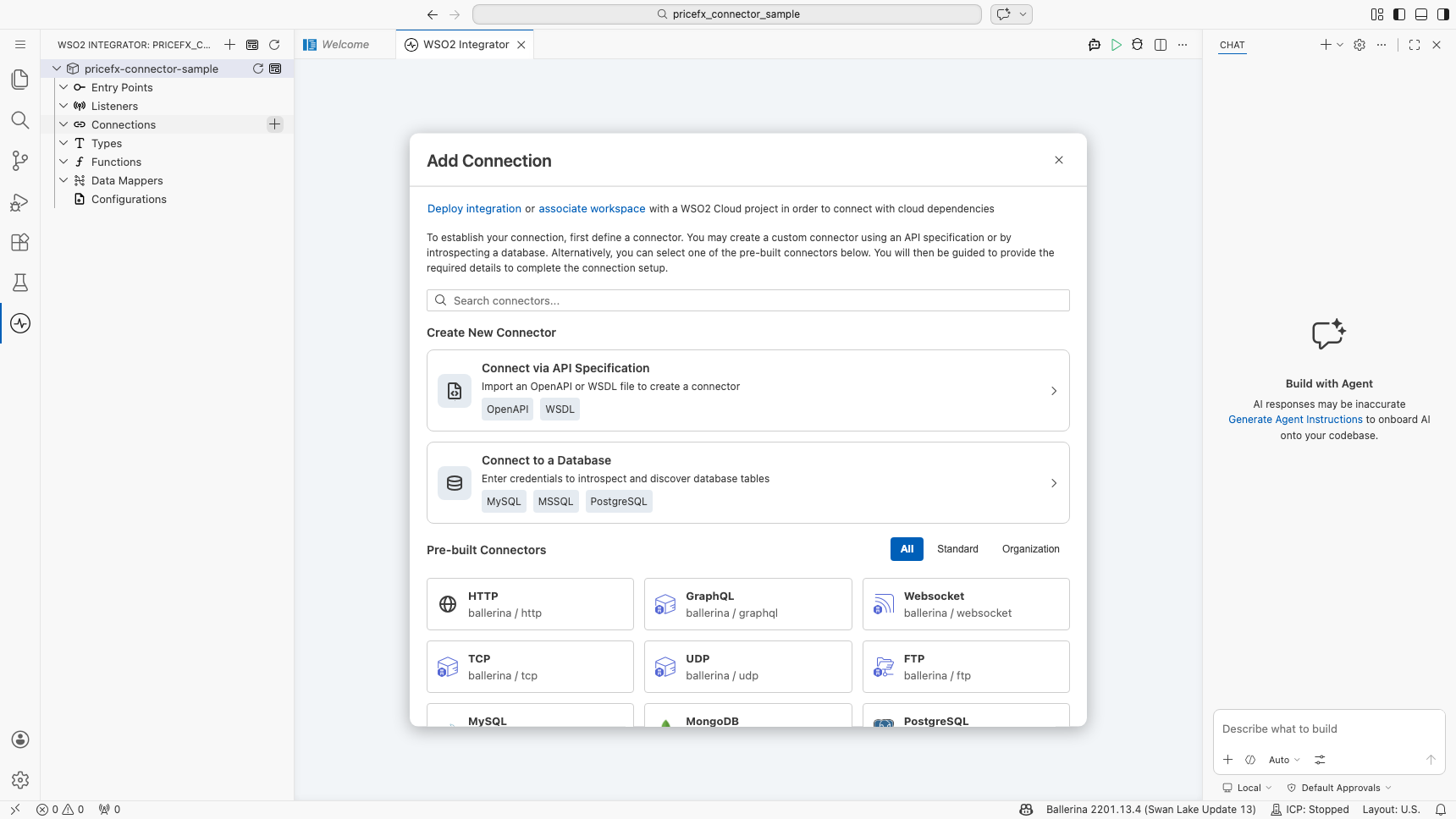Select the UDP connector card
Image resolution: width=1456 pixels, height=819 pixels.
point(748,667)
